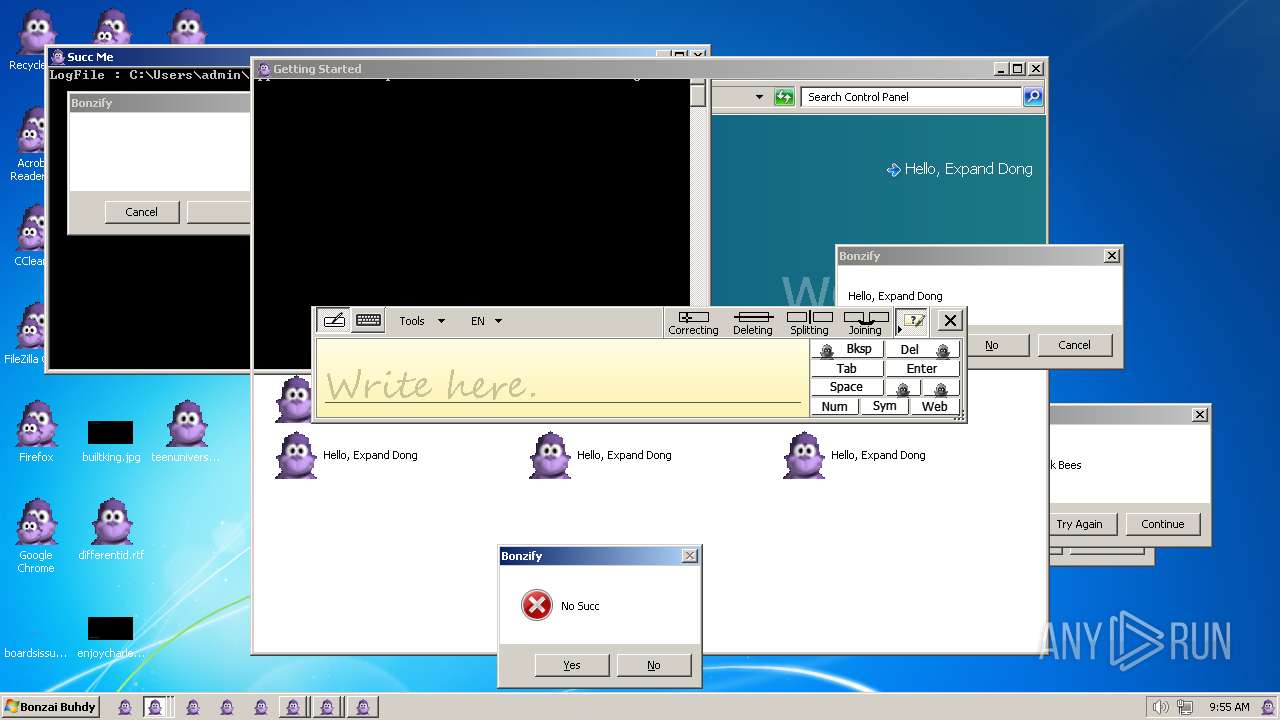Image resolution: width=1280 pixels, height=720 pixels.
Task: Click the Space key on input panel
Action: pyautogui.click(x=847, y=387)
